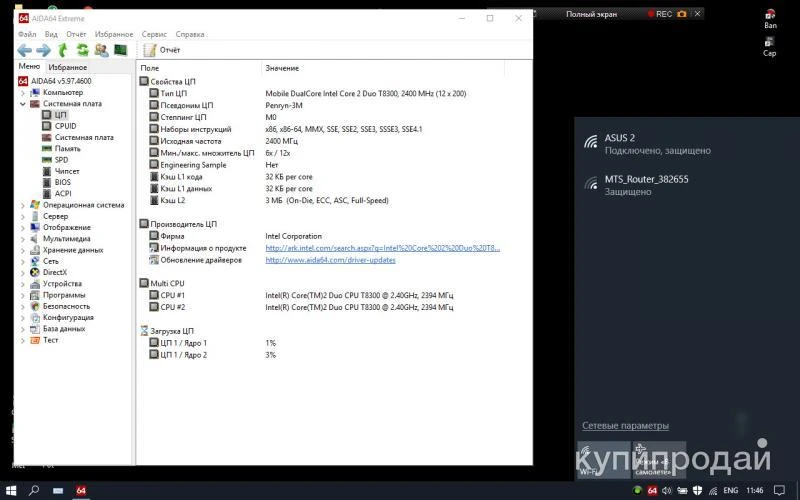This screenshot has width=800, height=500.
Task: Open the aida64.com driver-updates link
Action: (x=330, y=260)
